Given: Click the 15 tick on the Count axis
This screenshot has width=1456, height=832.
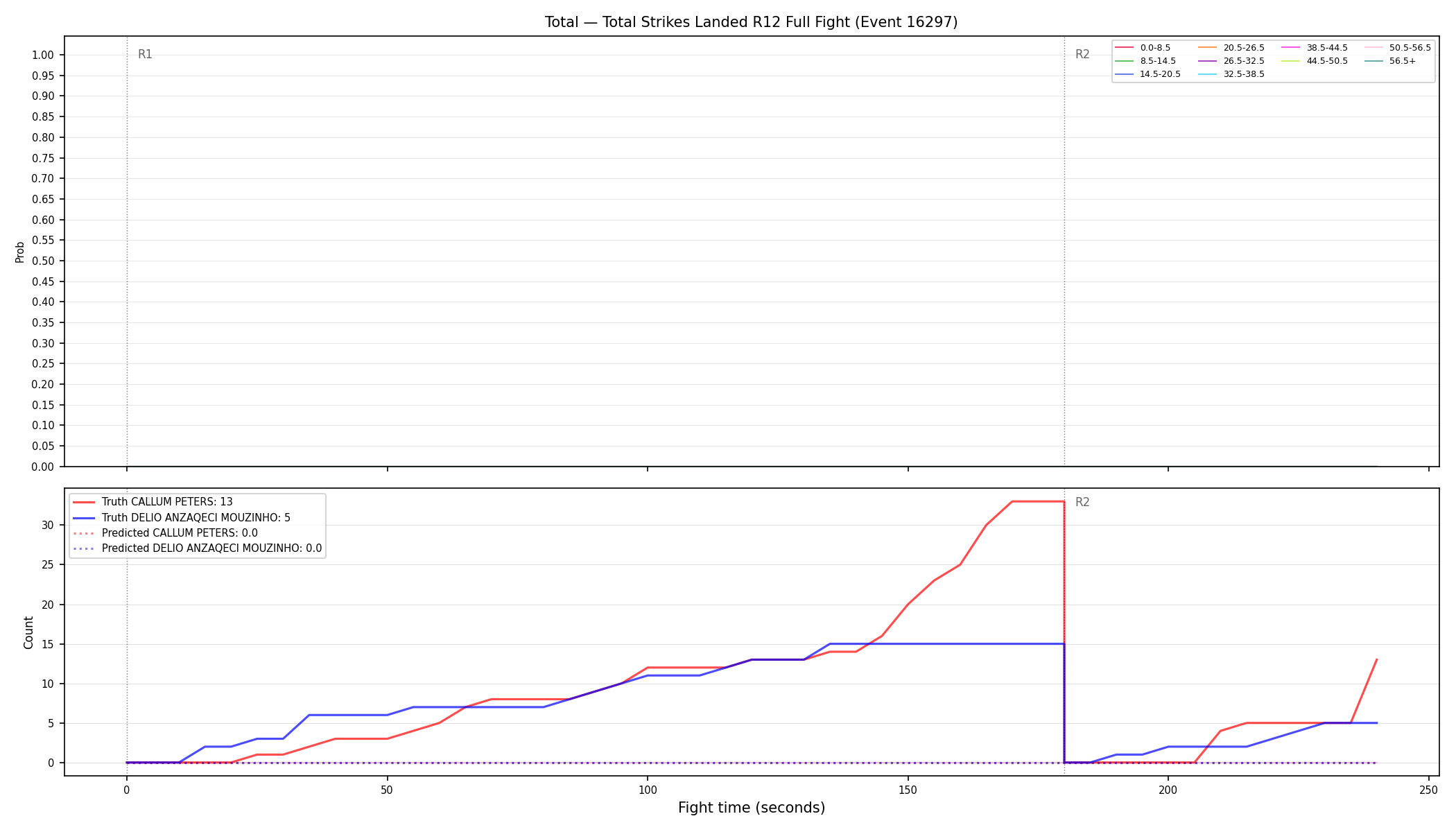Looking at the screenshot, I should (x=48, y=644).
